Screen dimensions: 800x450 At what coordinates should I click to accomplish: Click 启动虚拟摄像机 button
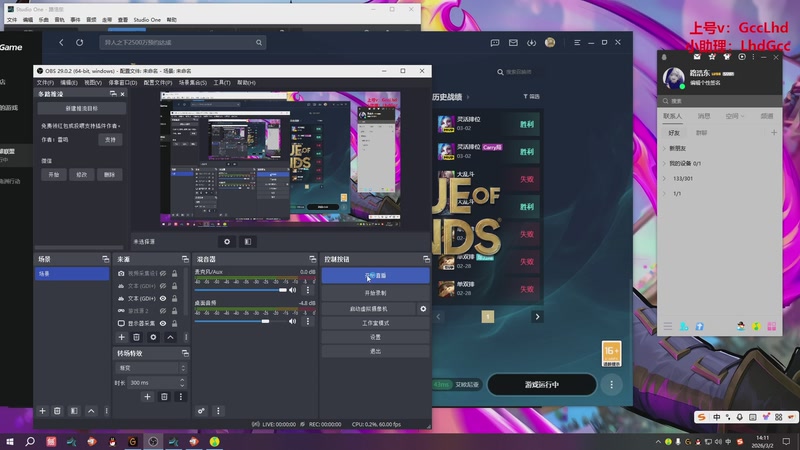[x=368, y=309]
